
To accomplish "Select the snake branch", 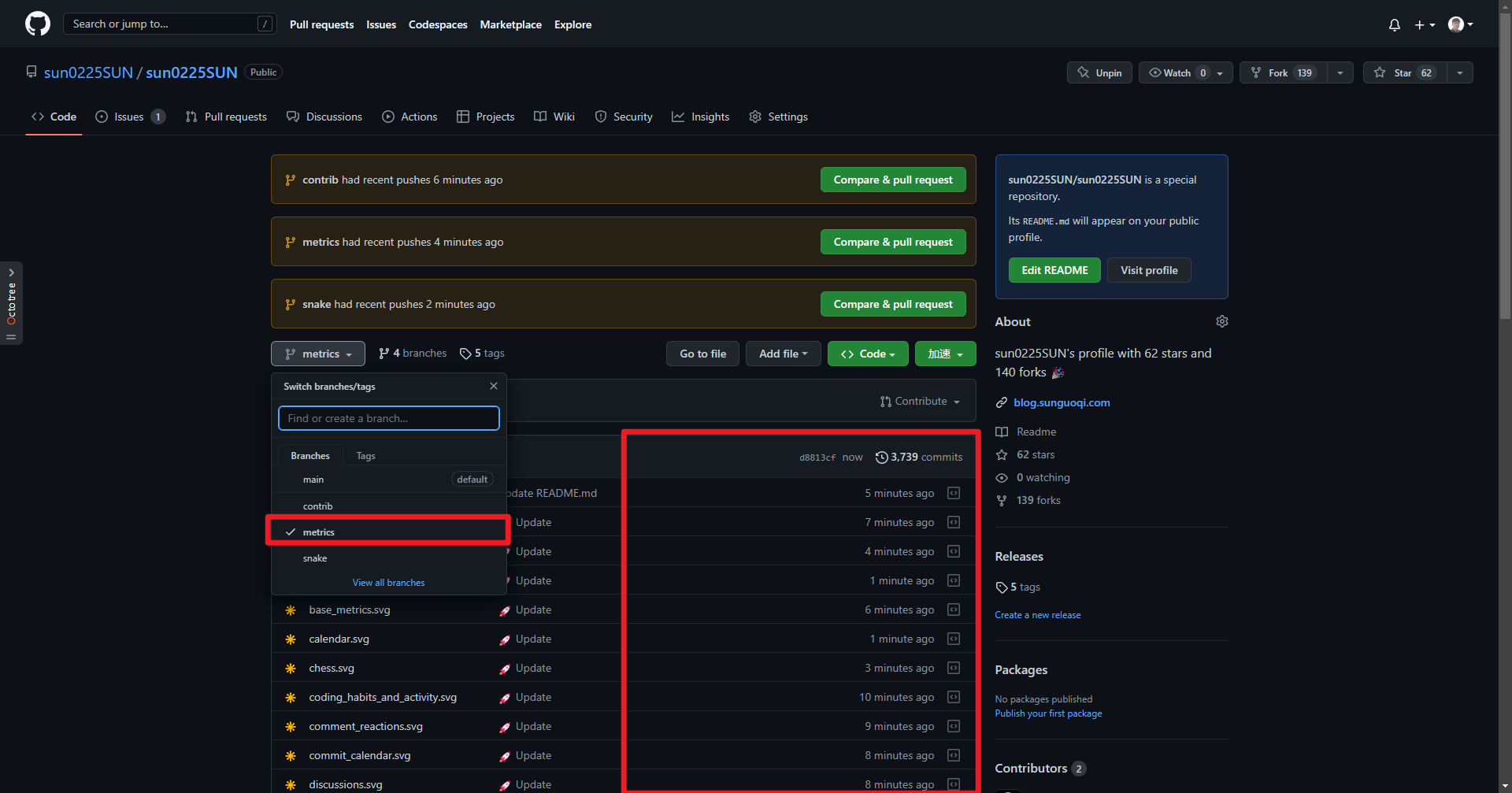I will pyautogui.click(x=389, y=558).
